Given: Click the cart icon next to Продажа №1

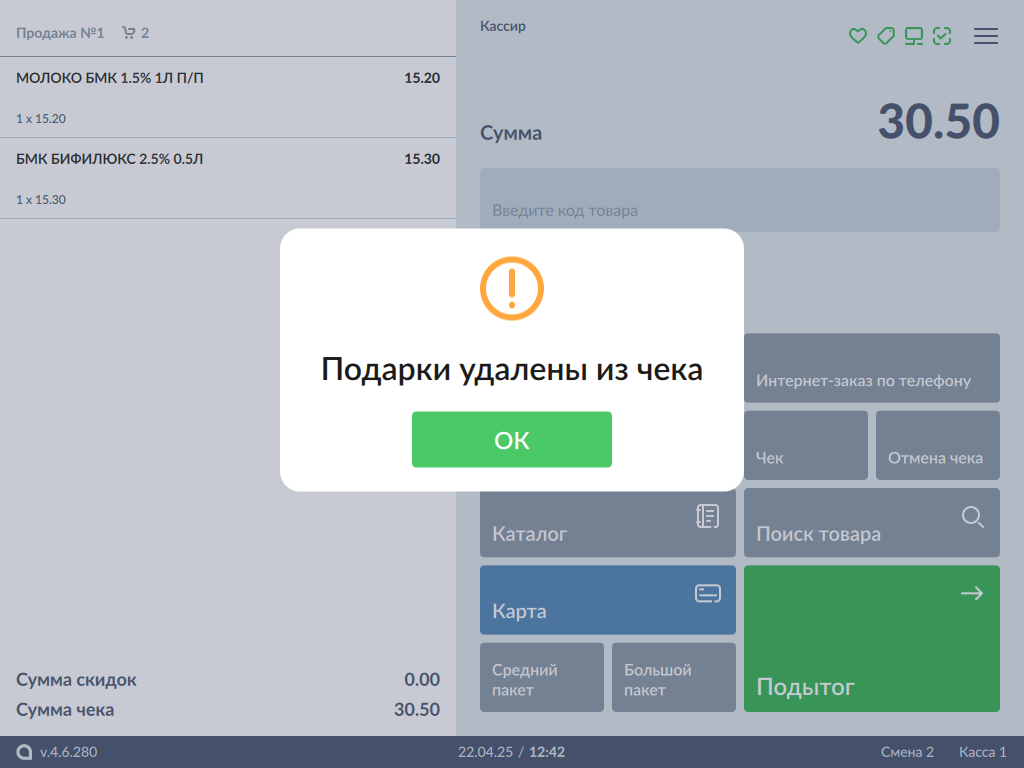Looking at the screenshot, I should [x=128, y=33].
